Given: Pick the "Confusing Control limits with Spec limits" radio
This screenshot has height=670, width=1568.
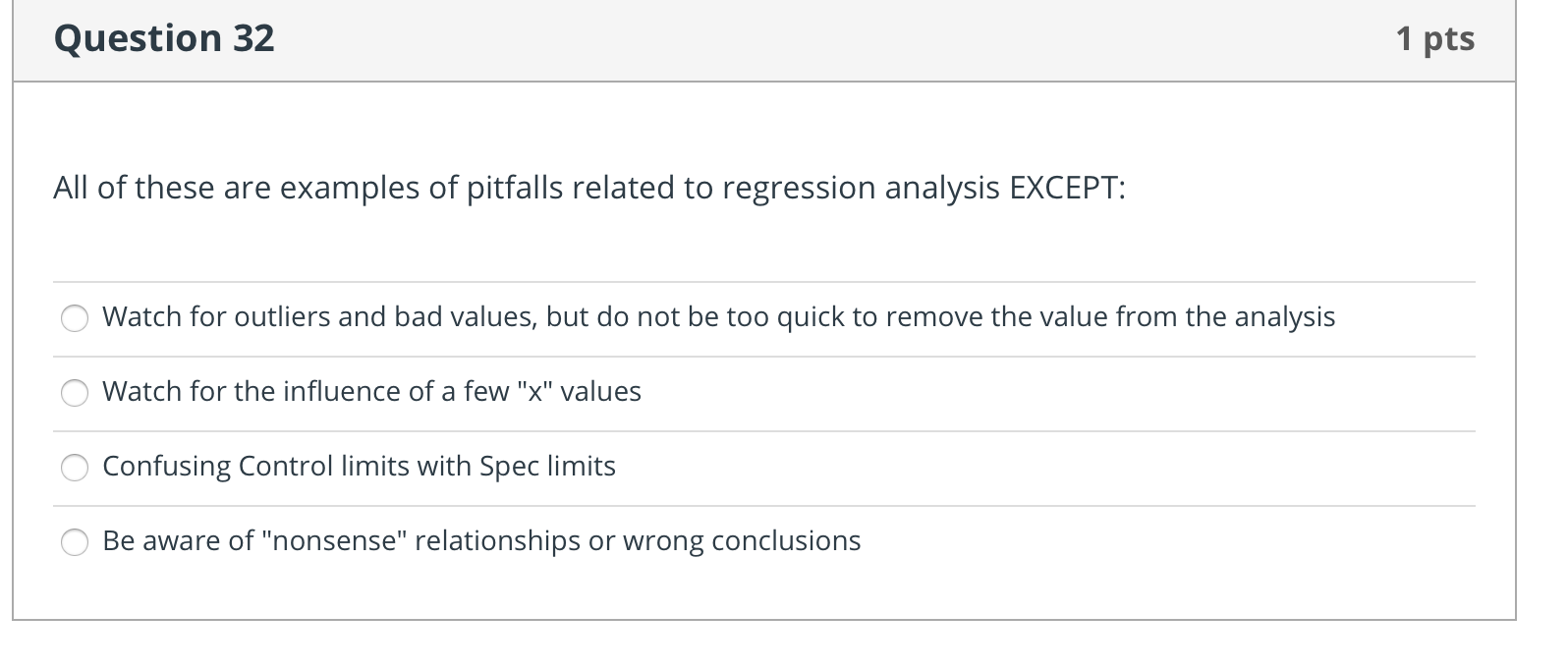Looking at the screenshot, I should click(x=75, y=468).
